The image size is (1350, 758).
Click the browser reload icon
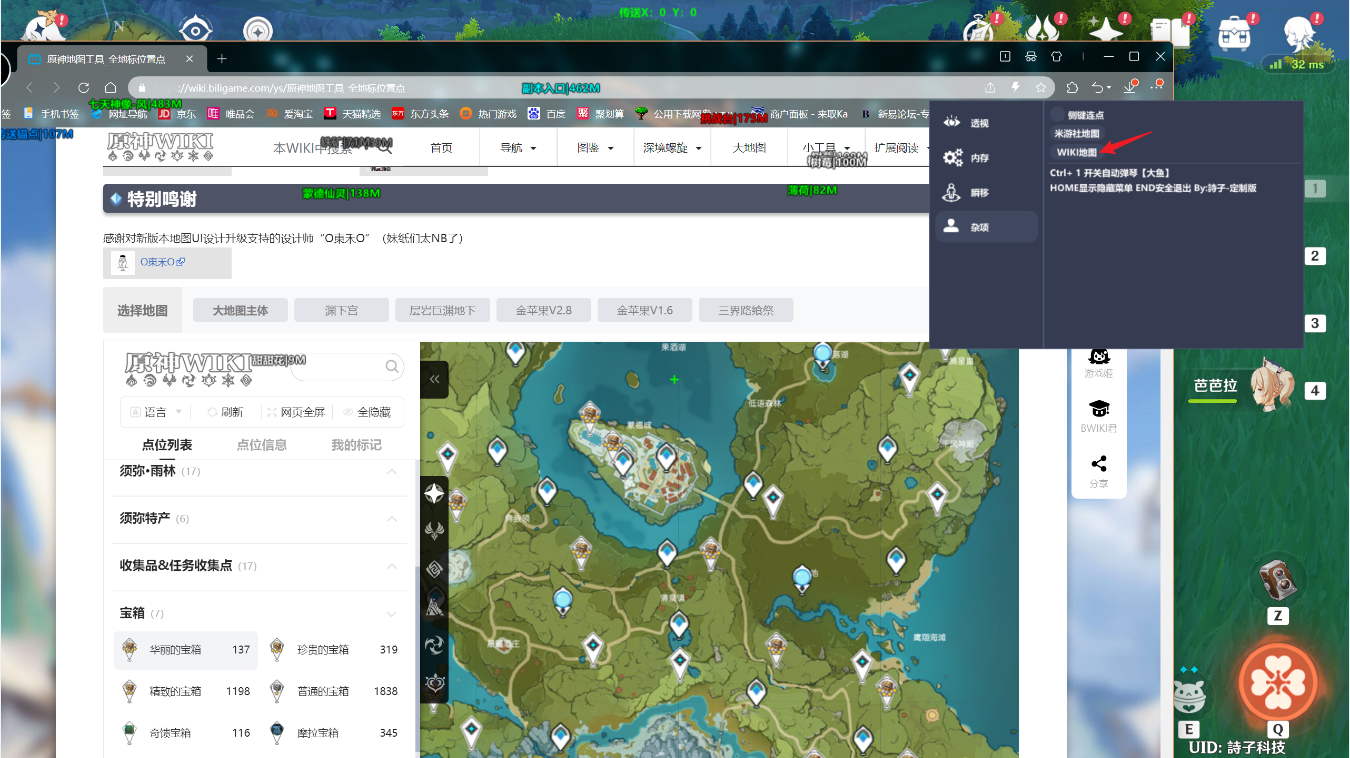[x=83, y=88]
